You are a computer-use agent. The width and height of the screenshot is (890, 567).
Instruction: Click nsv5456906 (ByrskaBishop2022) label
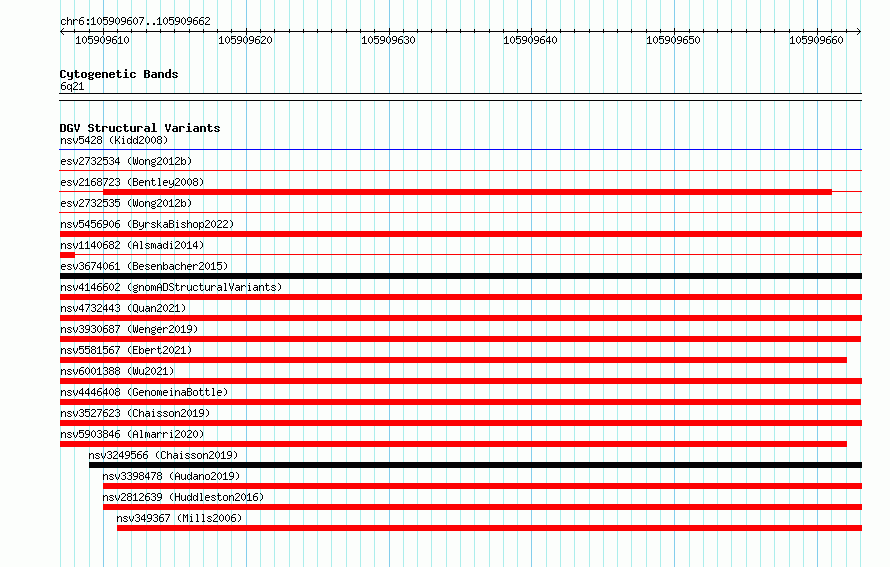(147, 224)
